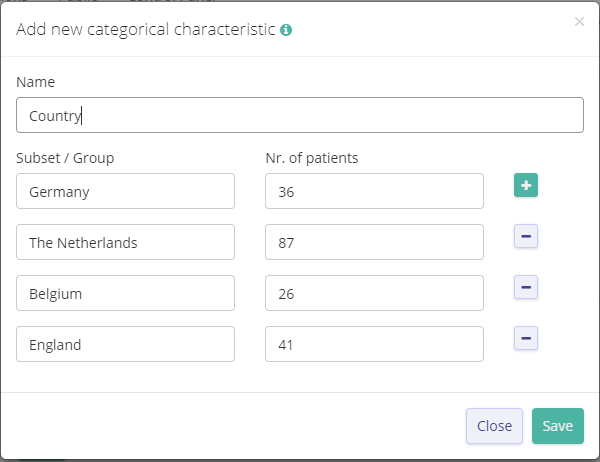Save the new categorical characteristic
Image resolution: width=600 pixels, height=462 pixels.
(557, 426)
